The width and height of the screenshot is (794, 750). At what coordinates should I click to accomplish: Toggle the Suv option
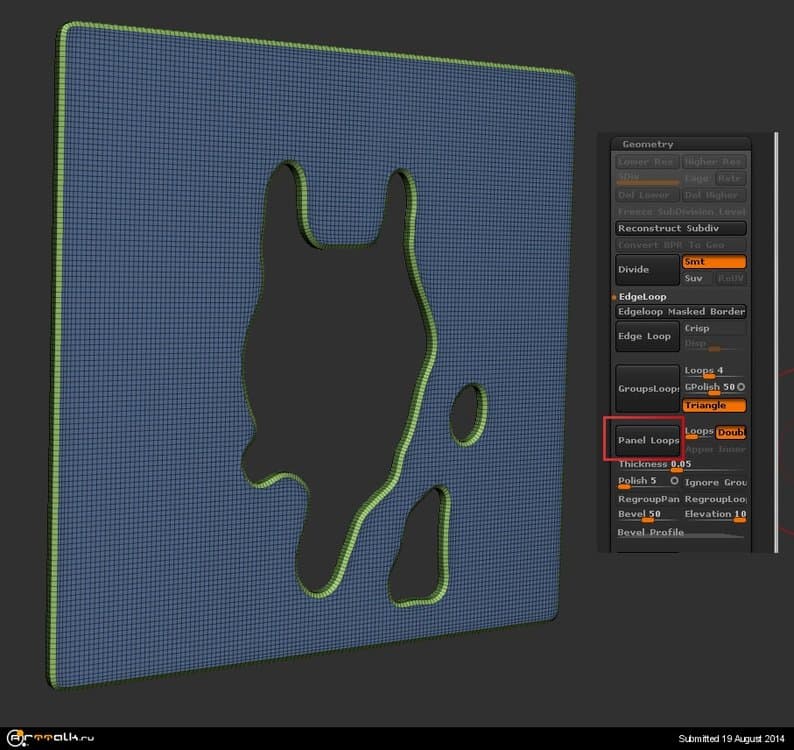(697, 278)
